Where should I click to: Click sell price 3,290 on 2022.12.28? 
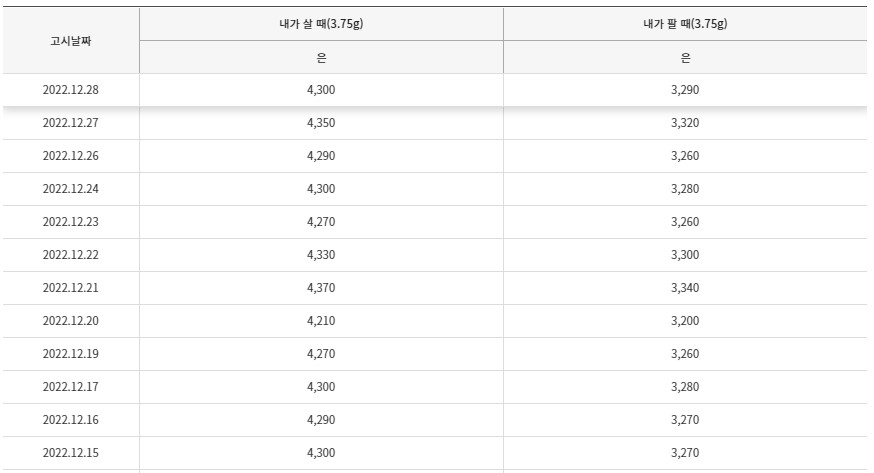click(685, 90)
